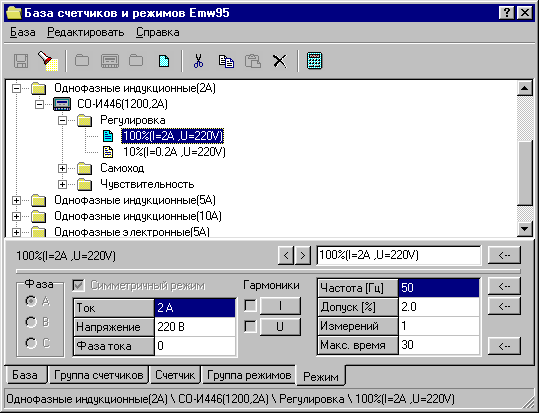Click the next mode > button
Image resolution: width=539 pixels, height=413 pixels.
(302, 255)
